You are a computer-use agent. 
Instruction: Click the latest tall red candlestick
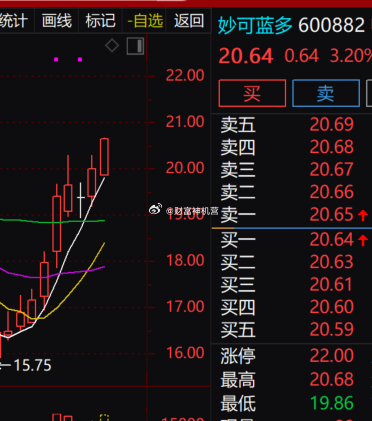[104, 157]
